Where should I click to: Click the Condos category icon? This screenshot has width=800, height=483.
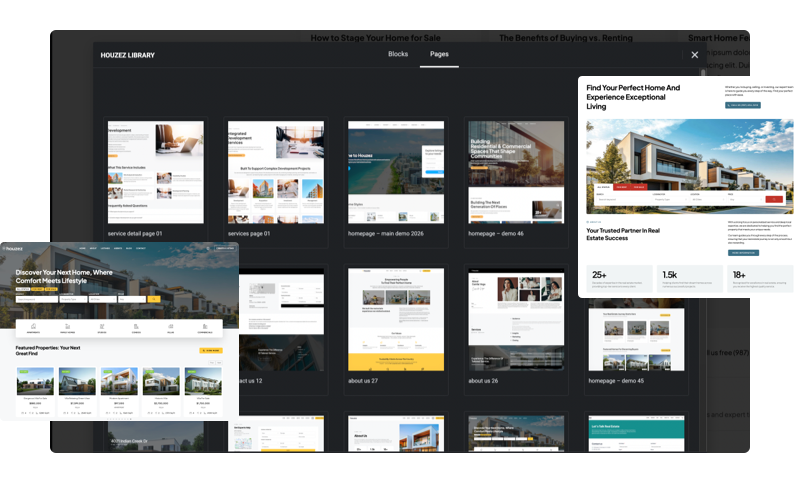tap(136, 327)
